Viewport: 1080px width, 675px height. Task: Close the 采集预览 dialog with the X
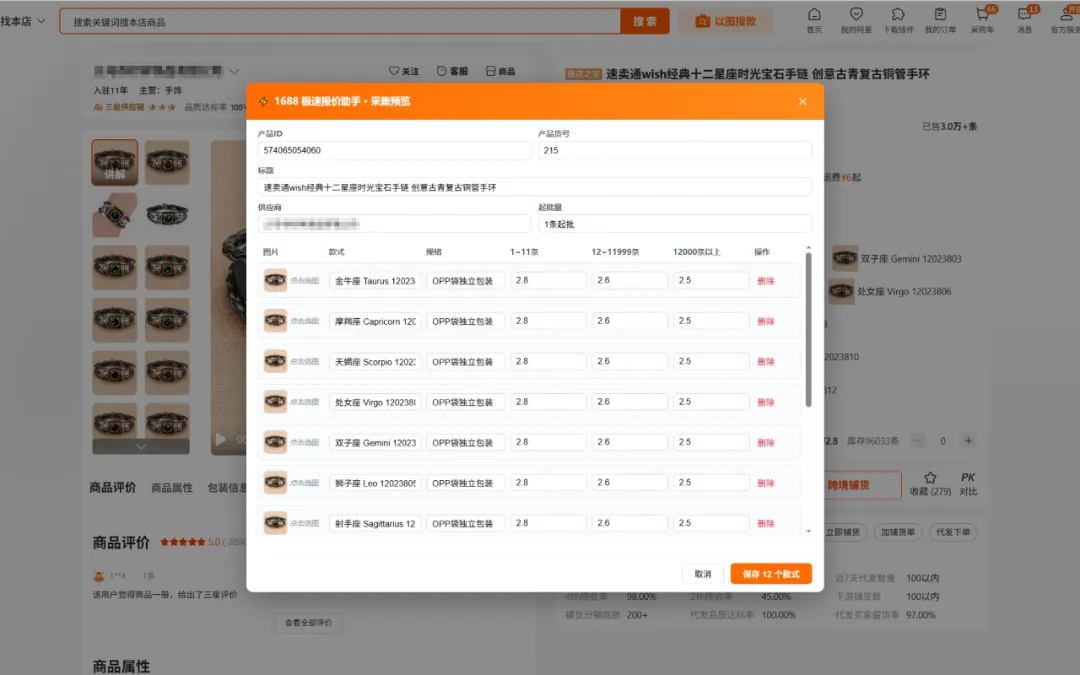tap(802, 101)
